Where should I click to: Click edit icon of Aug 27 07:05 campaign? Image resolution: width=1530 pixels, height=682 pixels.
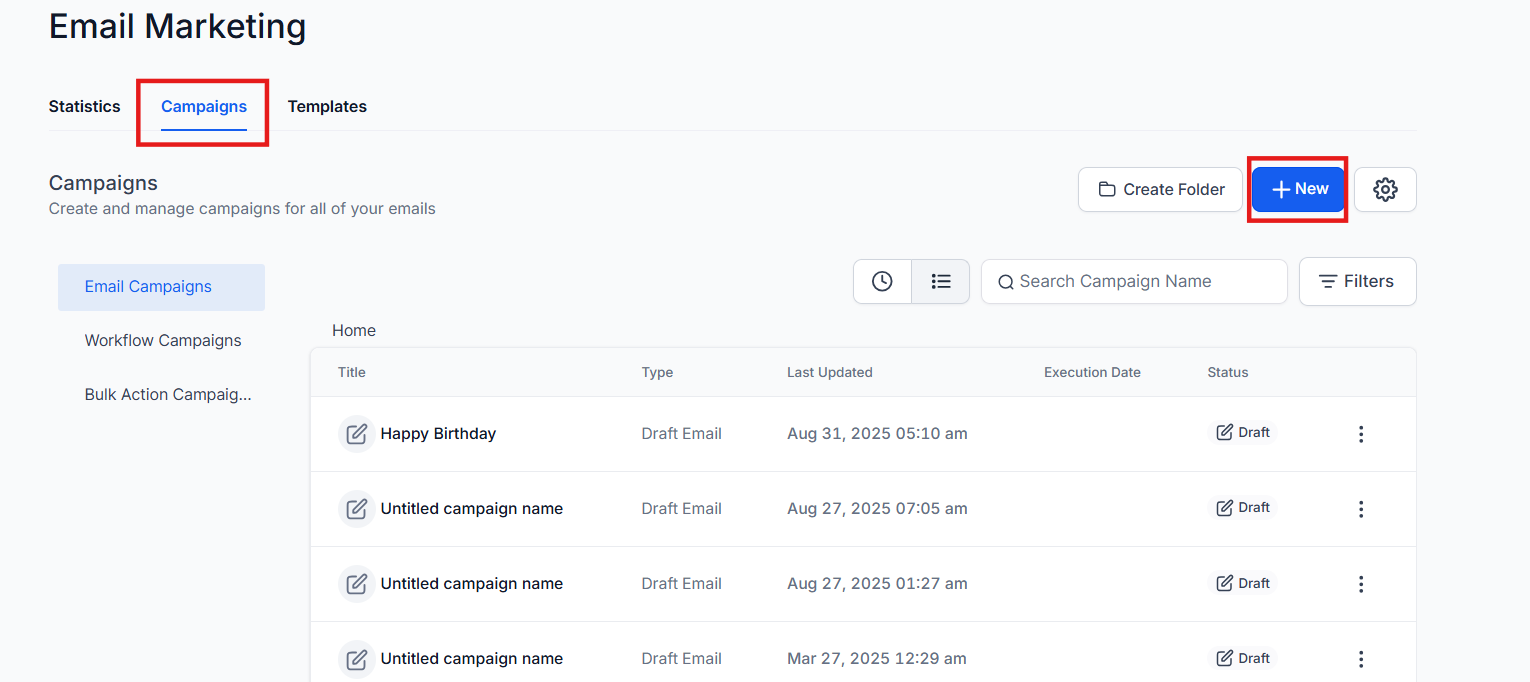coord(356,509)
